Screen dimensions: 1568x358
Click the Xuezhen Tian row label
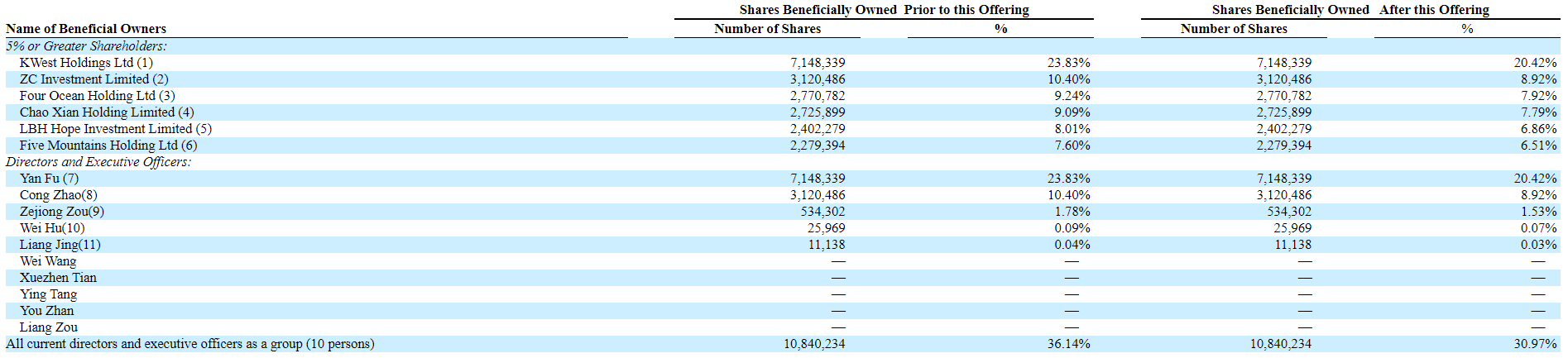tap(58, 278)
